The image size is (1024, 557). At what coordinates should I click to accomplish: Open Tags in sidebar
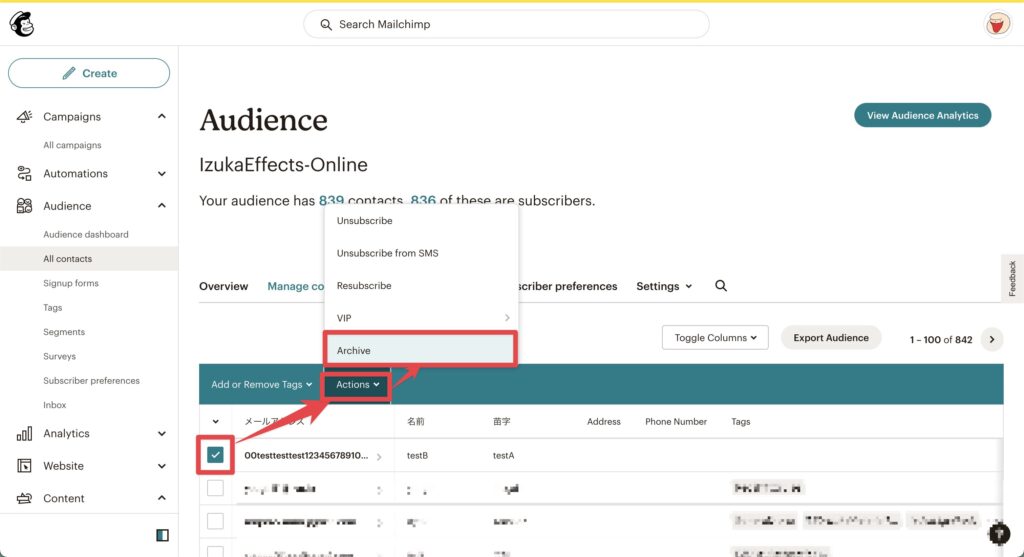pyautogui.click(x=52, y=308)
